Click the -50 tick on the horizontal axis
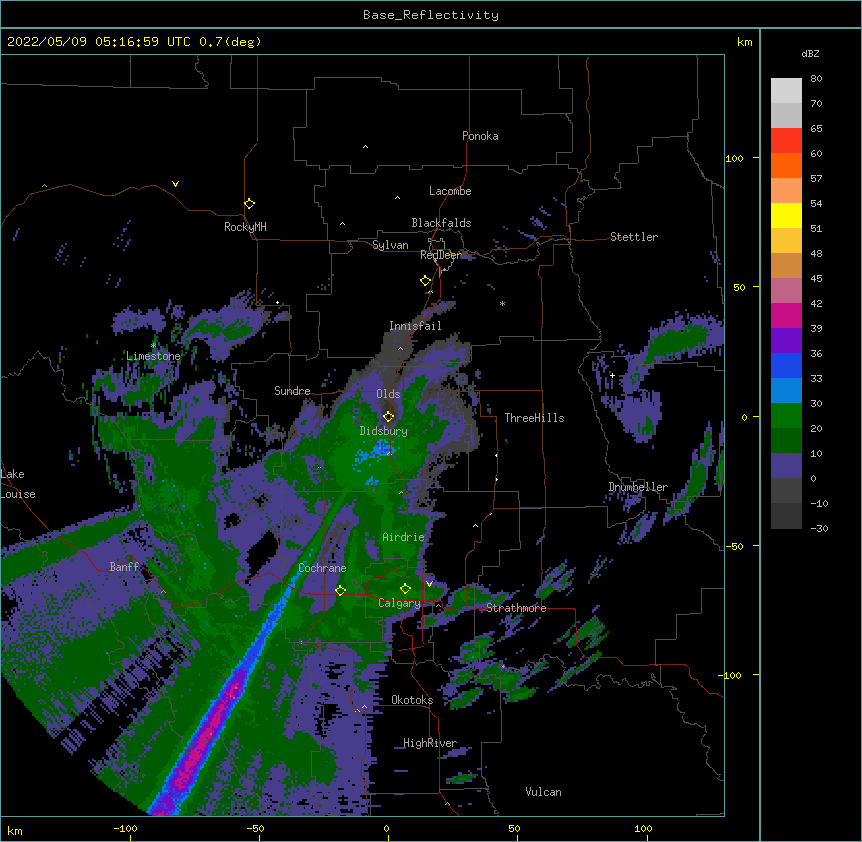 tap(255, 828)
